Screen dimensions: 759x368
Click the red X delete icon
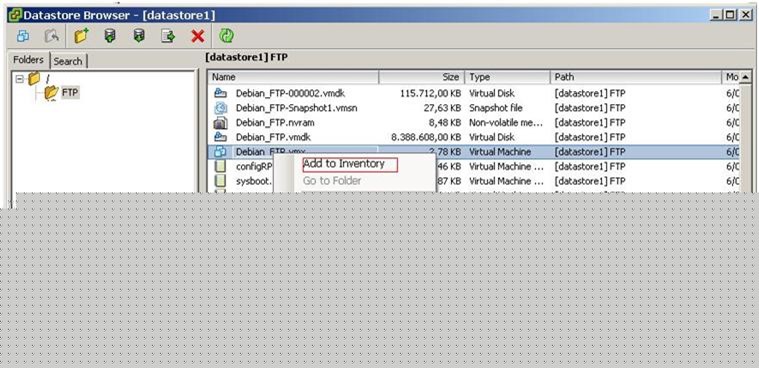click(x=197, y=36)
